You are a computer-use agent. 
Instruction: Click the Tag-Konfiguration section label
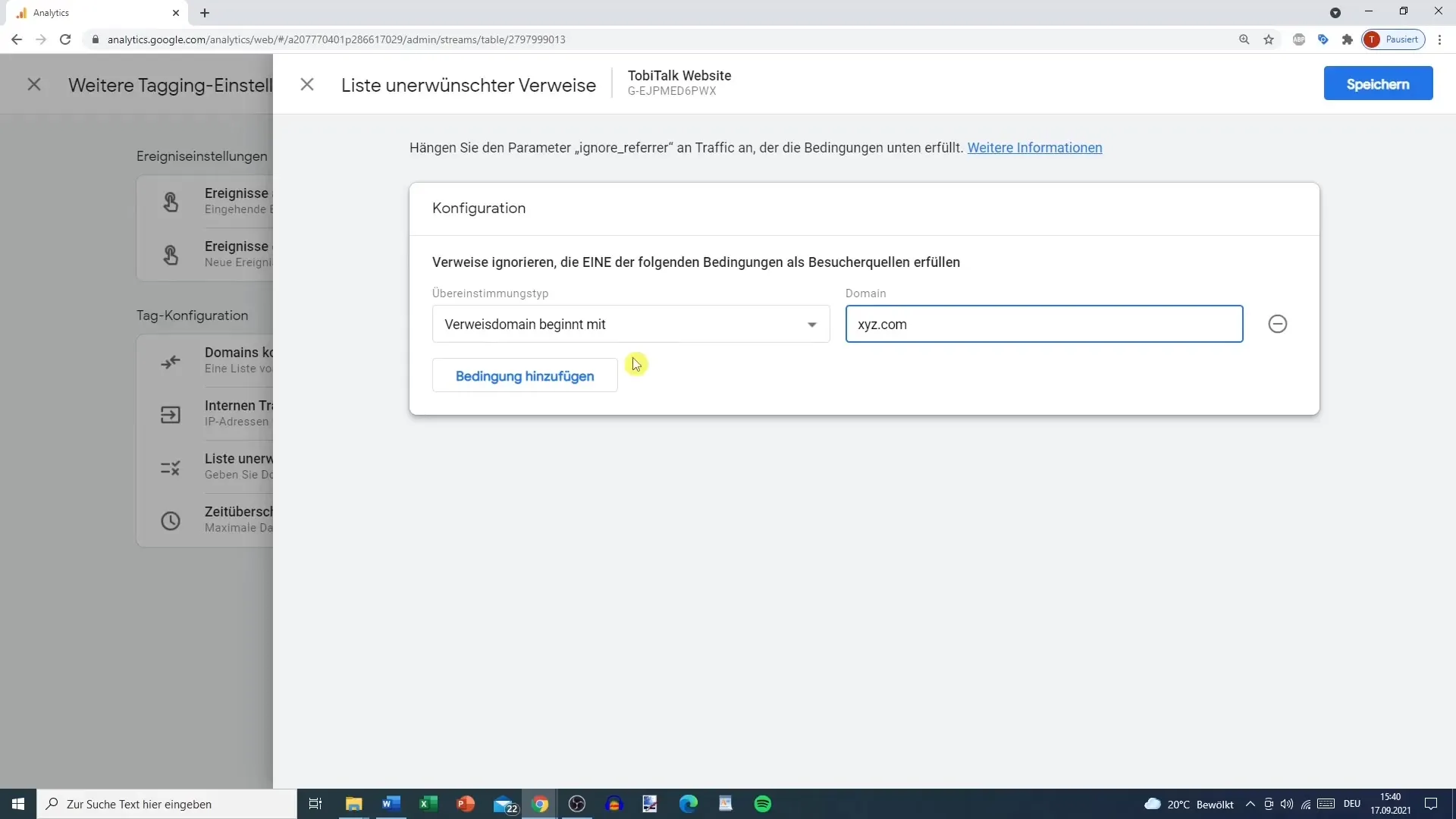(192, 315)
